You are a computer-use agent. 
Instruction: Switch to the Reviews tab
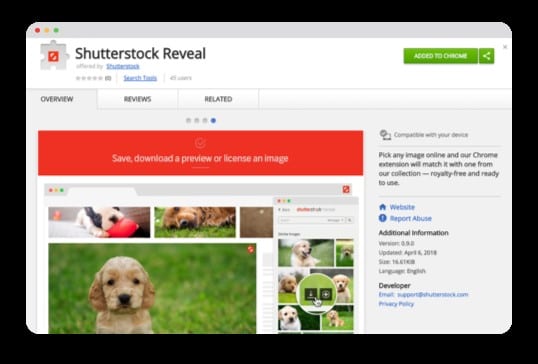(x=137, y=99)
